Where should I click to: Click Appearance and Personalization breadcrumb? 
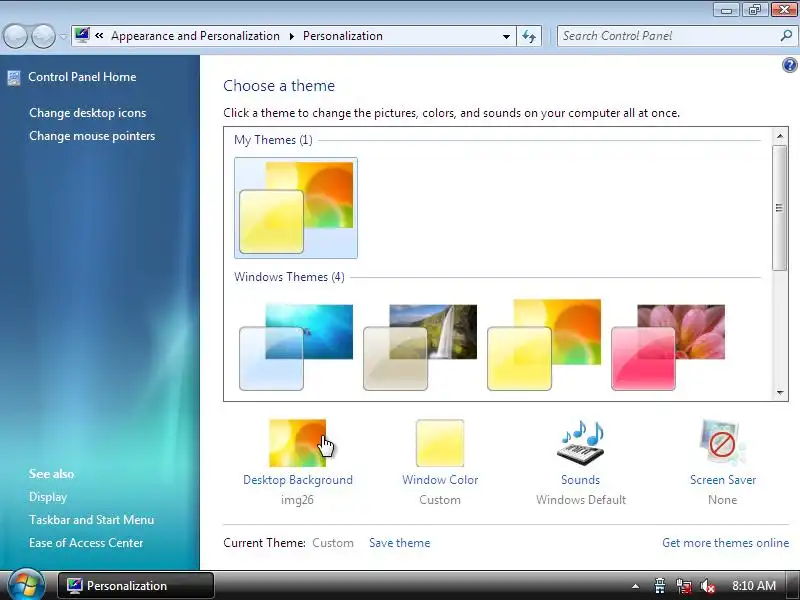[195, 36]
